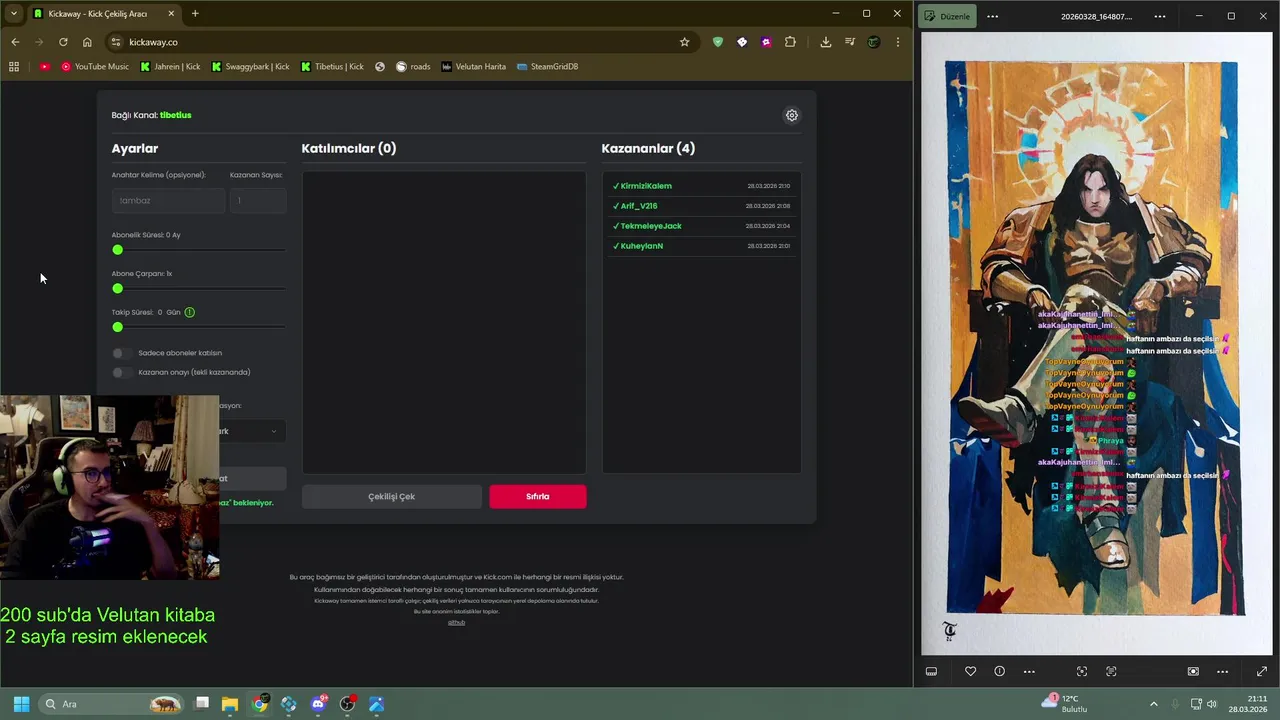Viewport: 1280px width, 720px height.
Task: Click the tibetius channel name
Action: [176, 115]
